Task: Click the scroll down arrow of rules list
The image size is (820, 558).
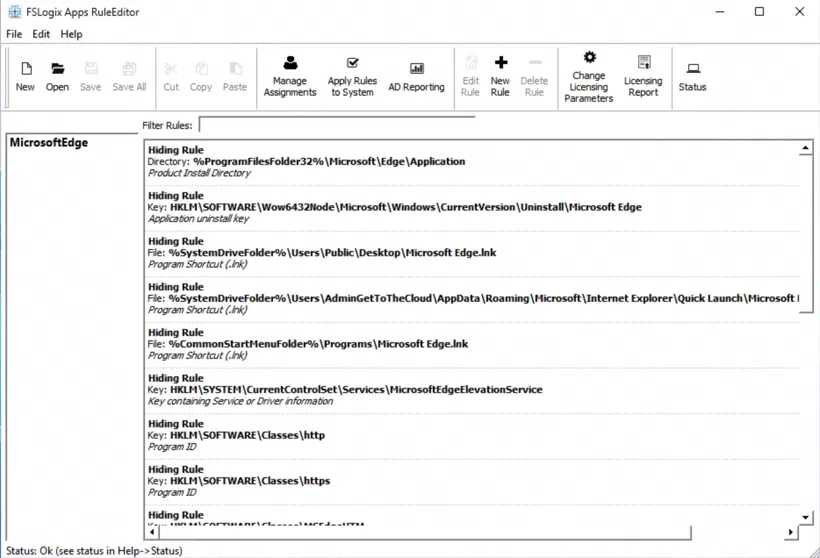Action: click(805, 517)
